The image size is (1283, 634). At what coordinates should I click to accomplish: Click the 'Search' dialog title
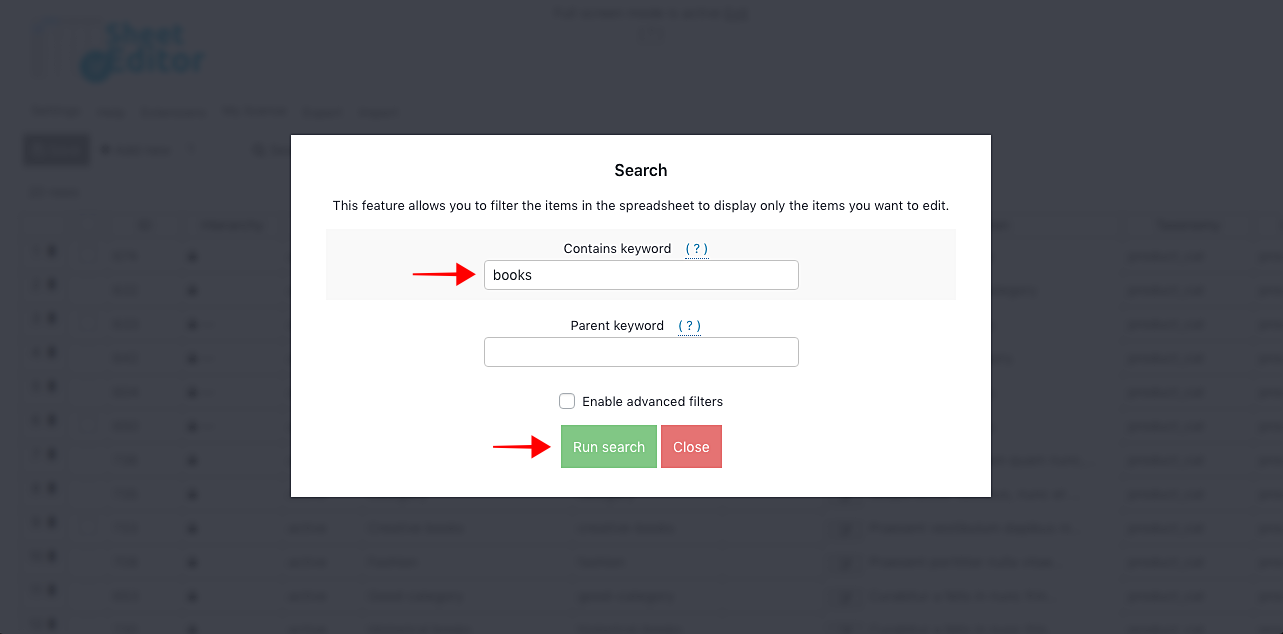click(x=641, y=170)
